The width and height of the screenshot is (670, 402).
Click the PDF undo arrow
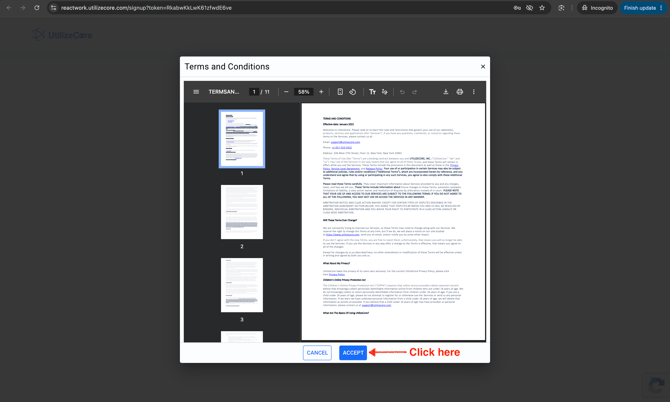(x=402, y=92)
